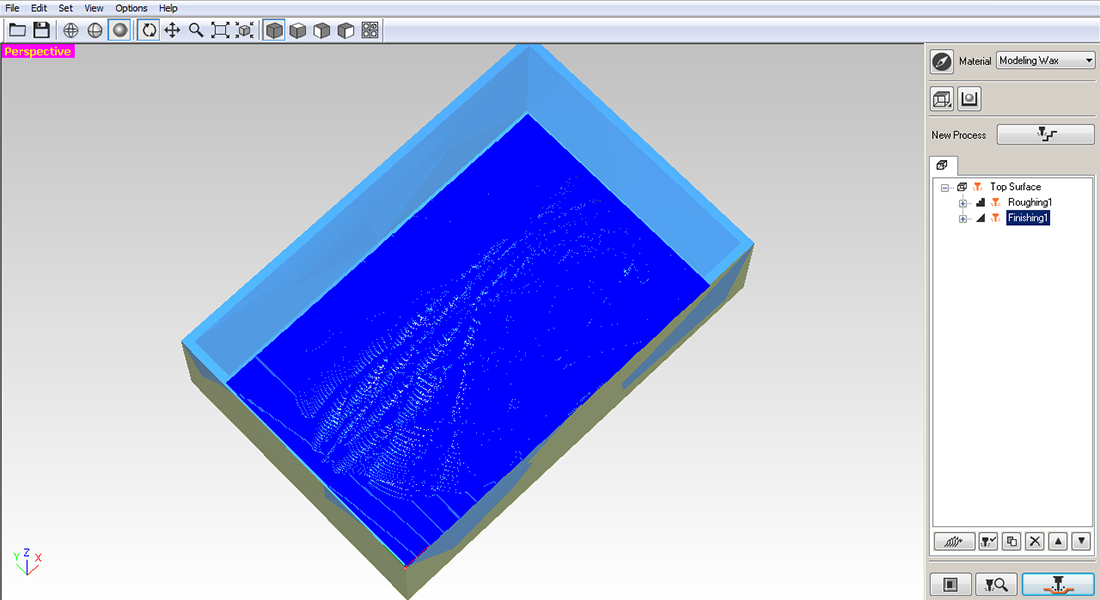Open the Material dropdown showing Modeling Wax
Image resolution: width=1100 pixels, height=600 pixels.
1045,60
